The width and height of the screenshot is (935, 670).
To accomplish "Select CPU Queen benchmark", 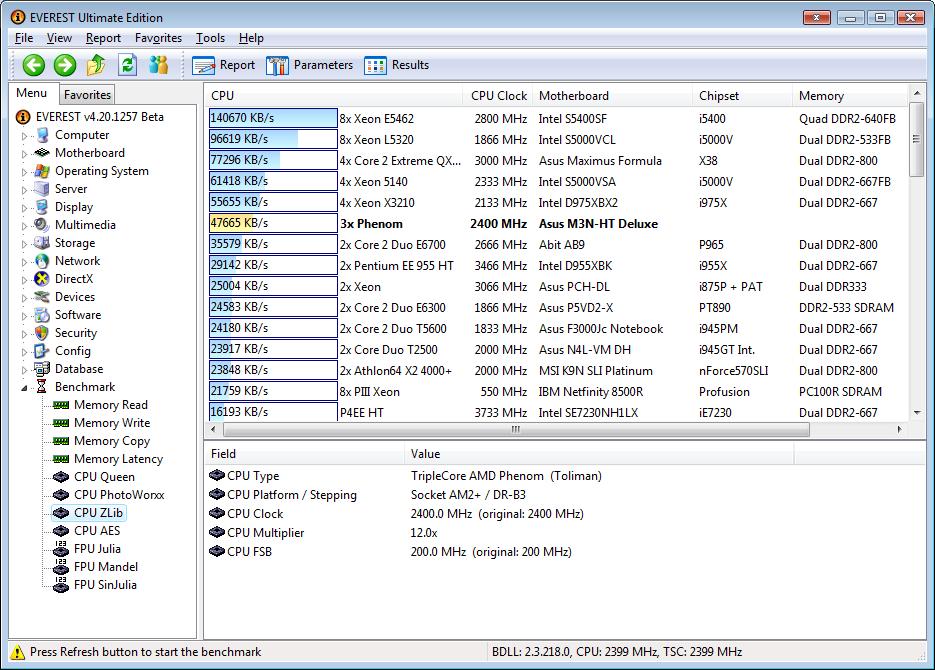I will pyautogui.click(x=104, y=477).
